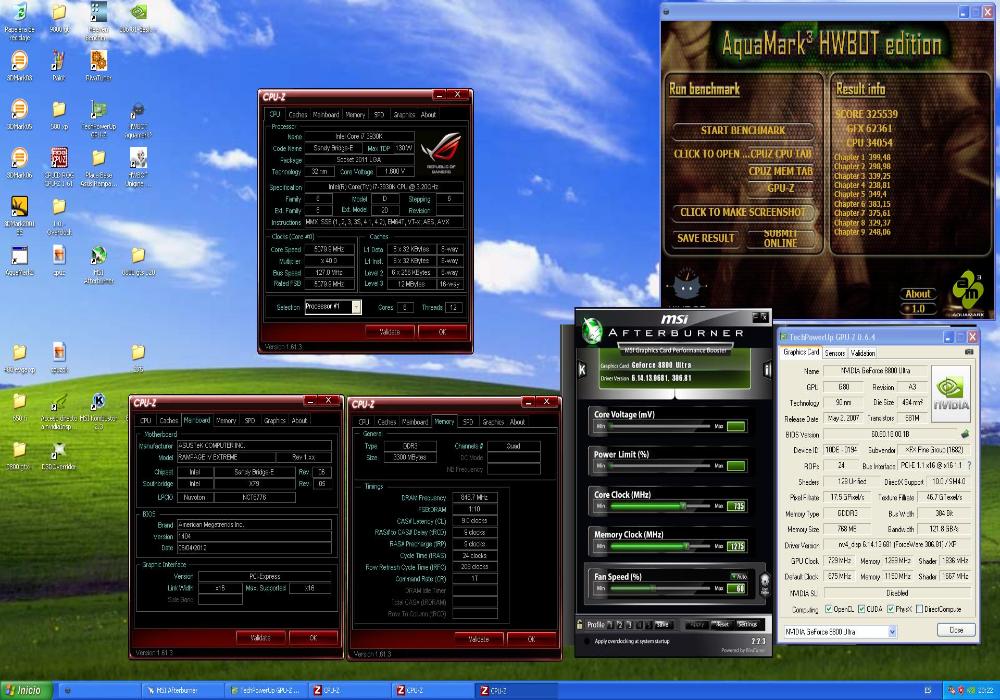Click the NVIDIA logo in GPU-Z

[950, 393]
